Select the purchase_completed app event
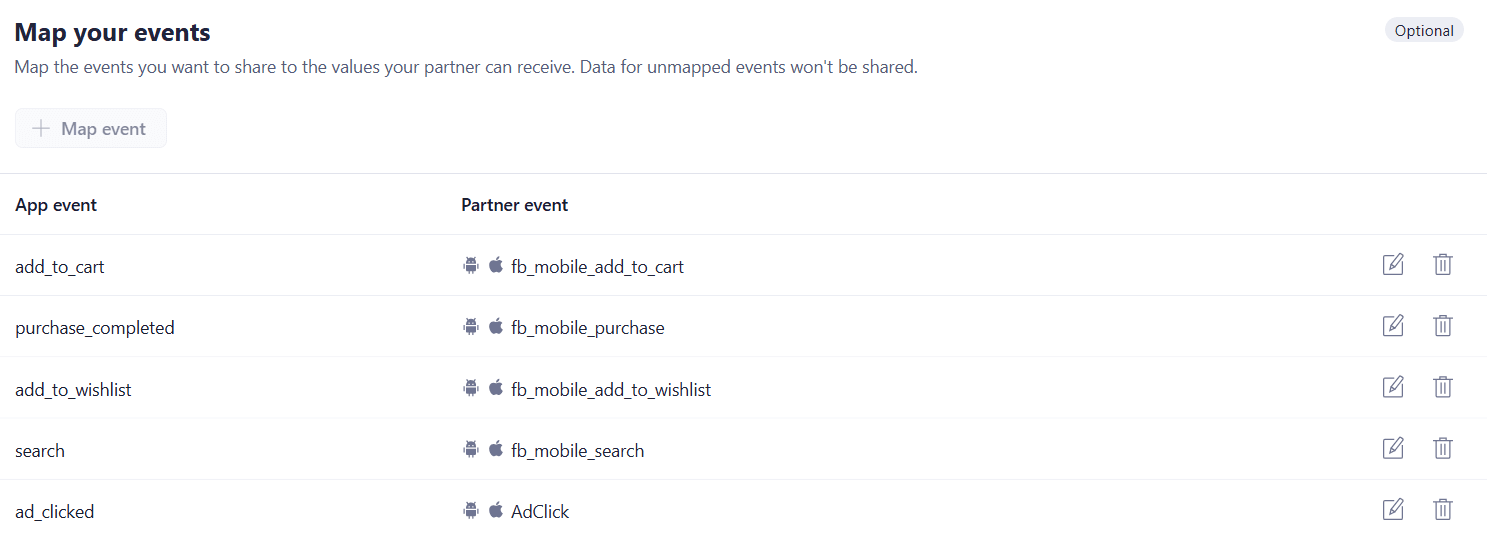1487x538 pixels. click(x=95, y=328)
